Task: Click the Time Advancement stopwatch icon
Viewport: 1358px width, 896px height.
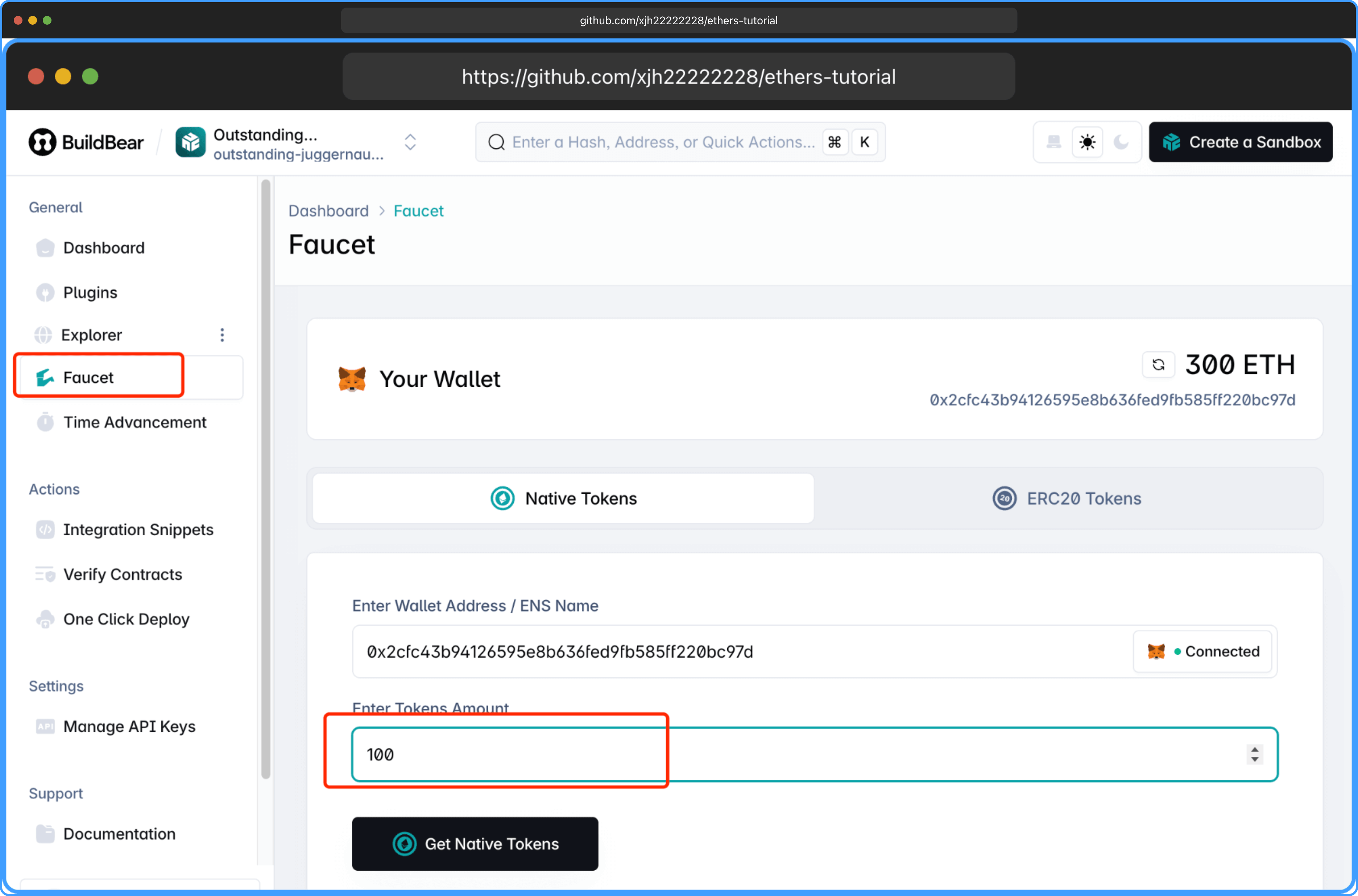Action: (x=45, y=422)
